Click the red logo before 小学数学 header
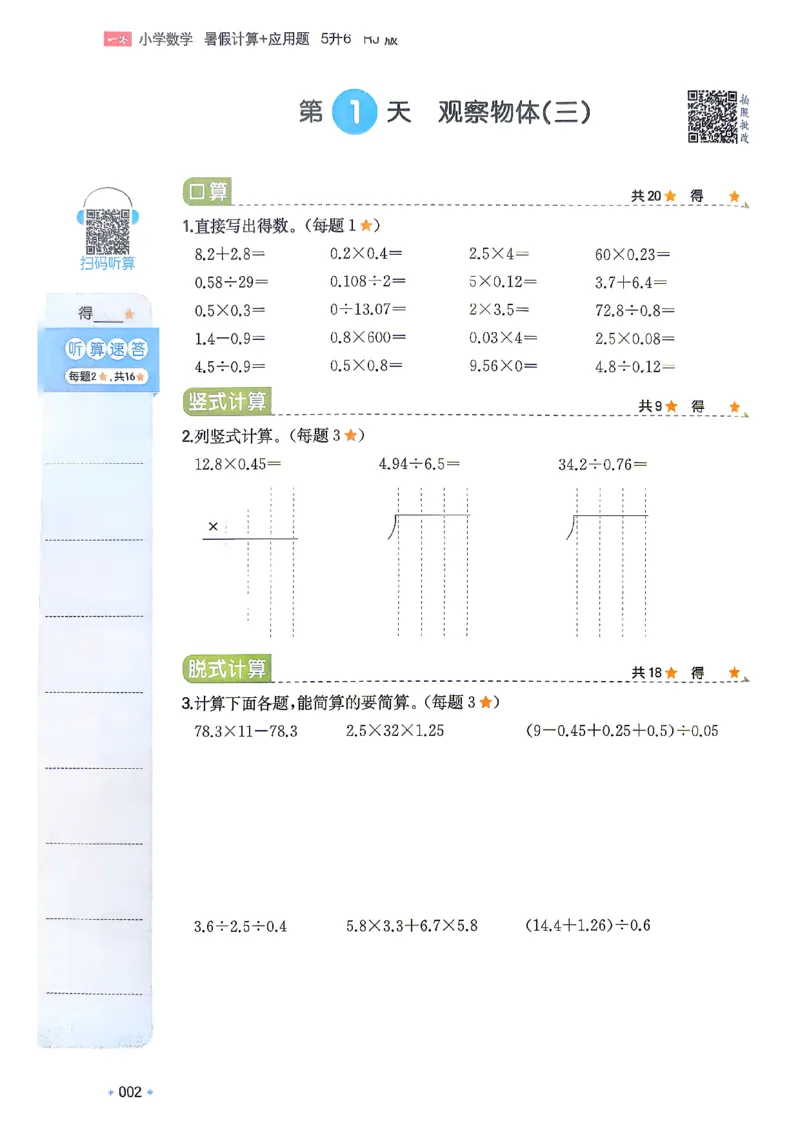 117,40
